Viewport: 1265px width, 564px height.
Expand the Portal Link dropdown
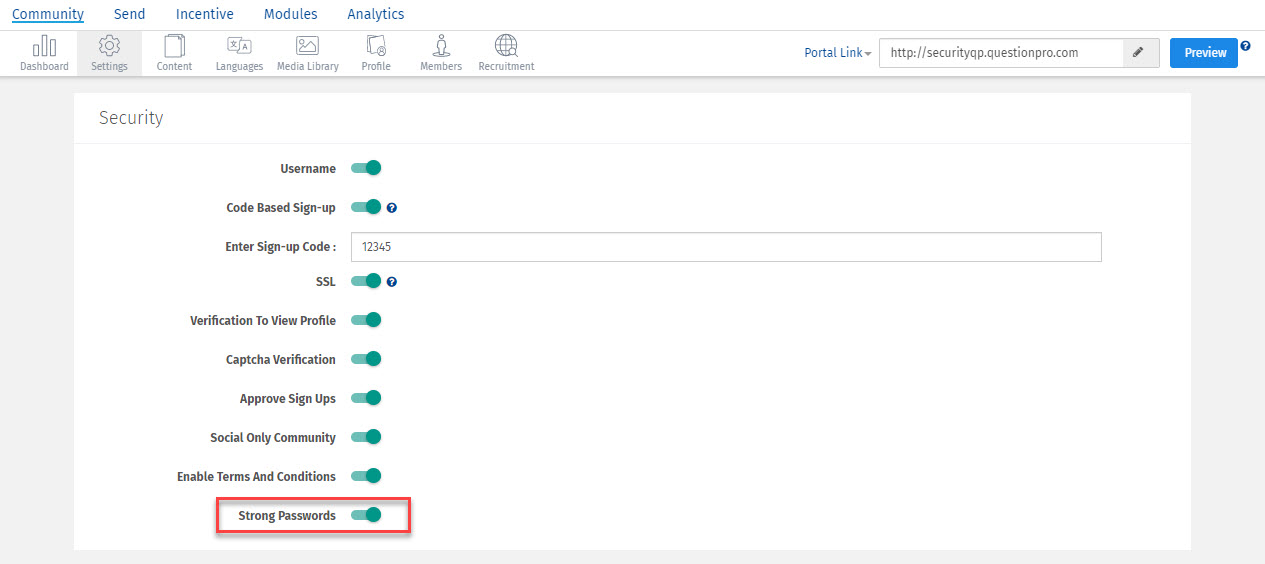837,53
